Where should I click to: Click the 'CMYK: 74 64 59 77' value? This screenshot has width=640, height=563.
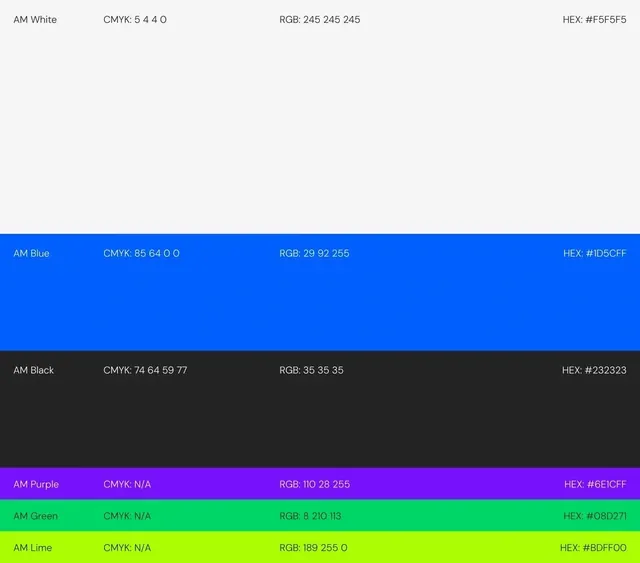click(145, 370)
